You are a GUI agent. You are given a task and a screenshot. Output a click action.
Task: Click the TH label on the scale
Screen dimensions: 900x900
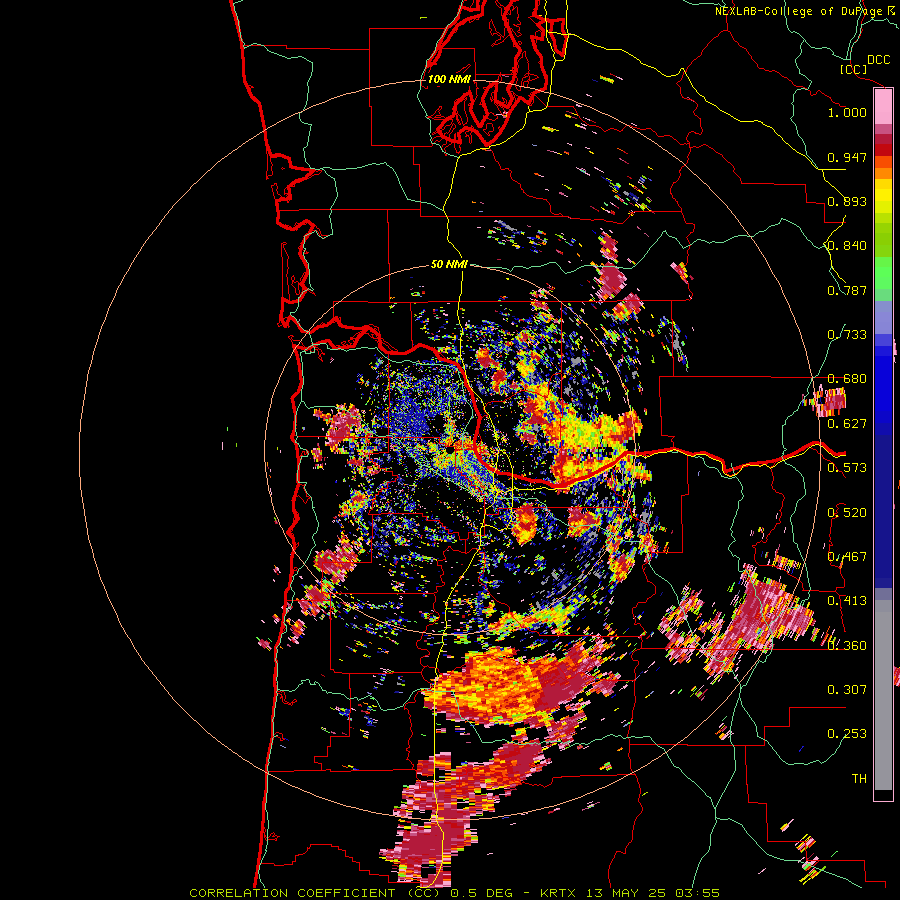click(859, 779)
